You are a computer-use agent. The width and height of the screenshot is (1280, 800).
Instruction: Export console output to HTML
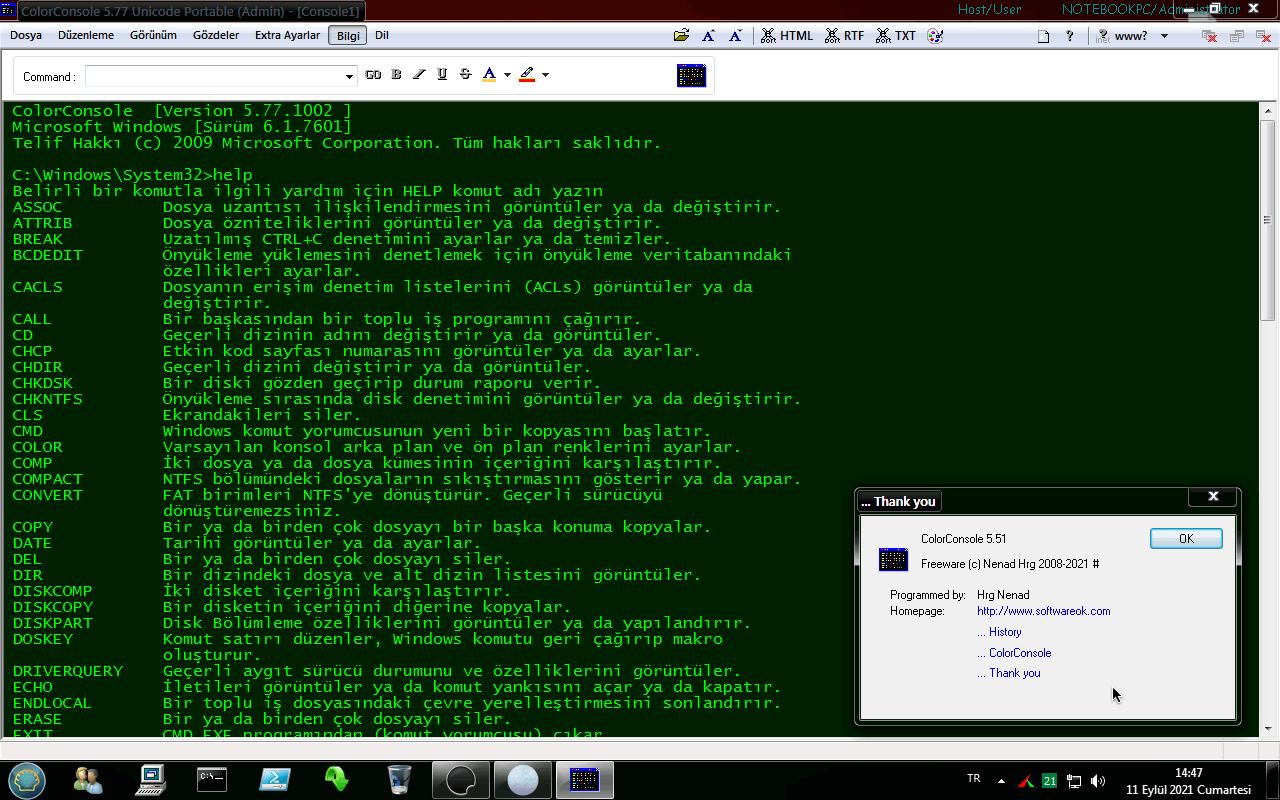coord(787,35)
